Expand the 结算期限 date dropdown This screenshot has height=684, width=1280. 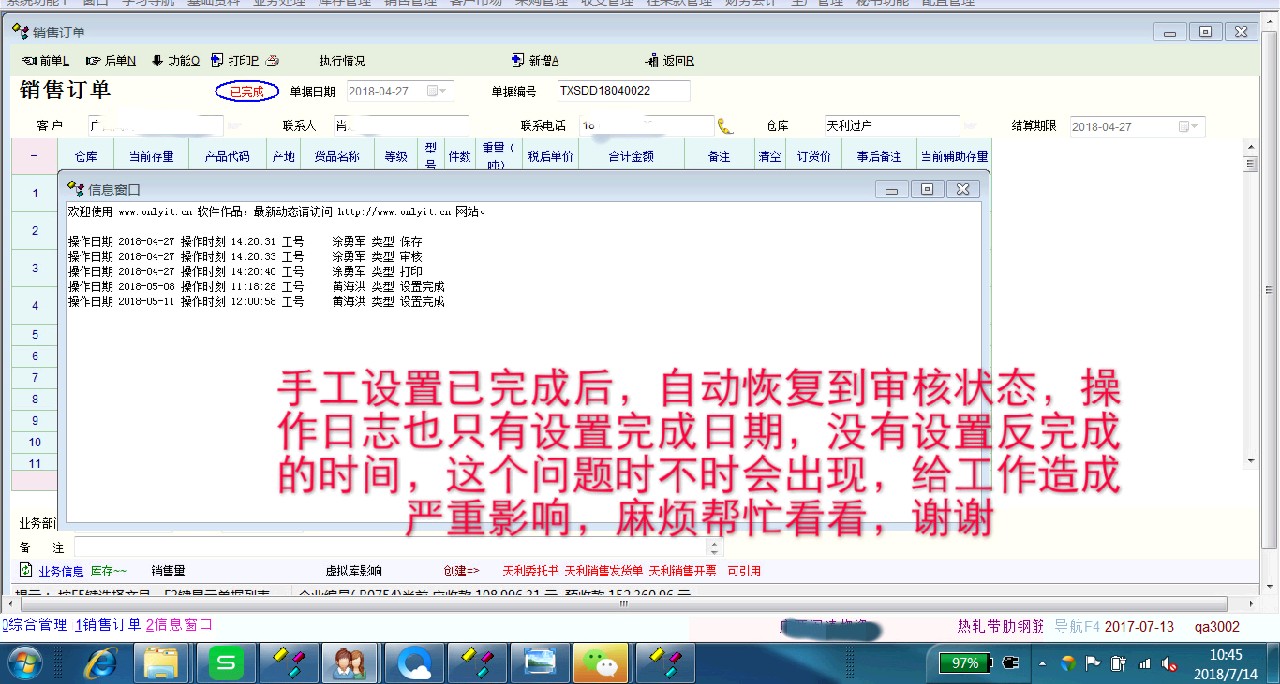(1187, 127)
